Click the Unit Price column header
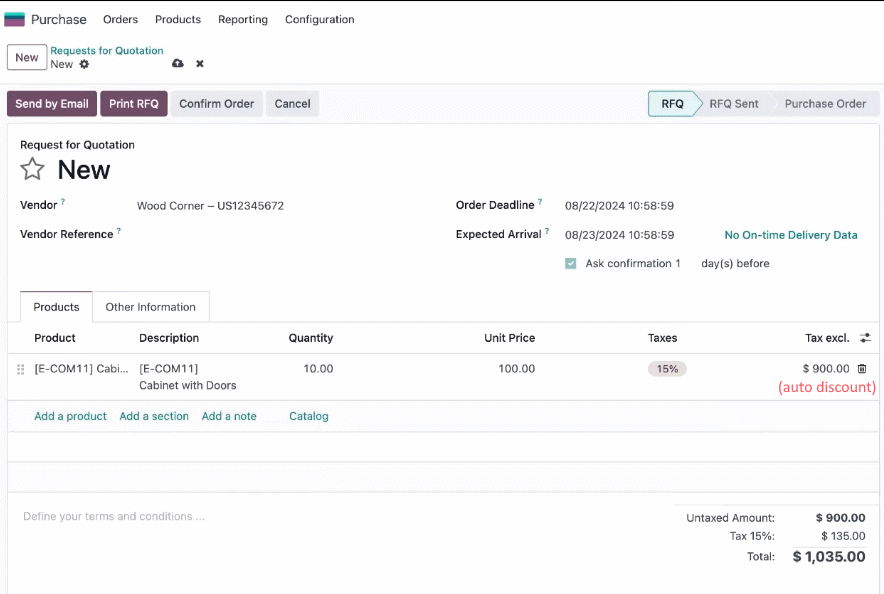The image size is (884, 594). coord(510,338)
